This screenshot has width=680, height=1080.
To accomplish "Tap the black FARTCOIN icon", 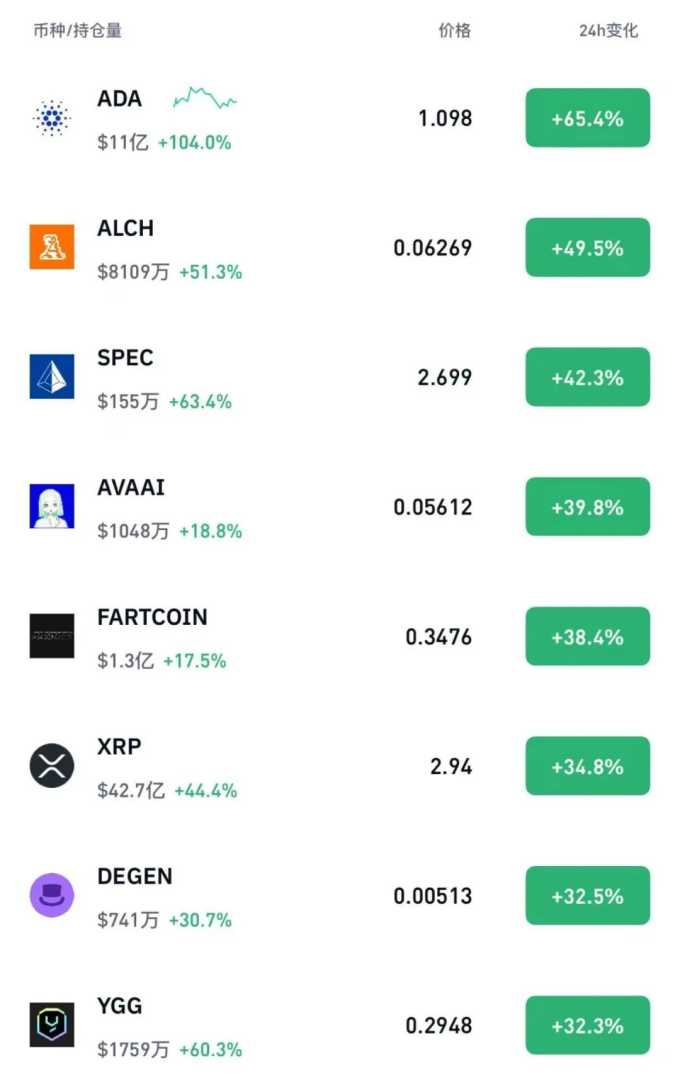I will 51,636.
